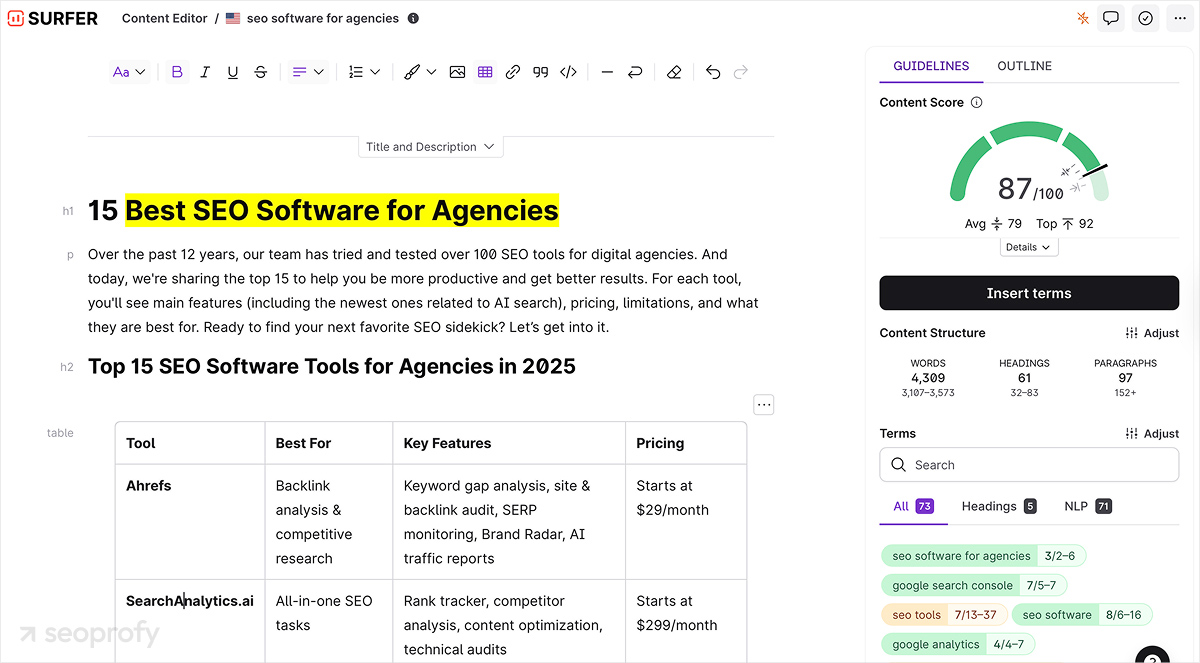Toggle italic text formatting
The height and width of the screenshot is (663, 1200).
[205, 72]
